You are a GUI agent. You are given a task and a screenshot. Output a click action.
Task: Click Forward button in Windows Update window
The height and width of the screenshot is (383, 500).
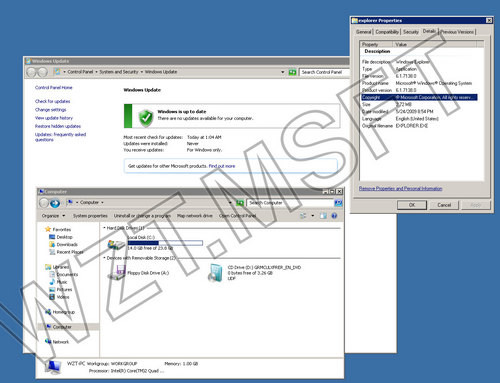click(42, 72)
